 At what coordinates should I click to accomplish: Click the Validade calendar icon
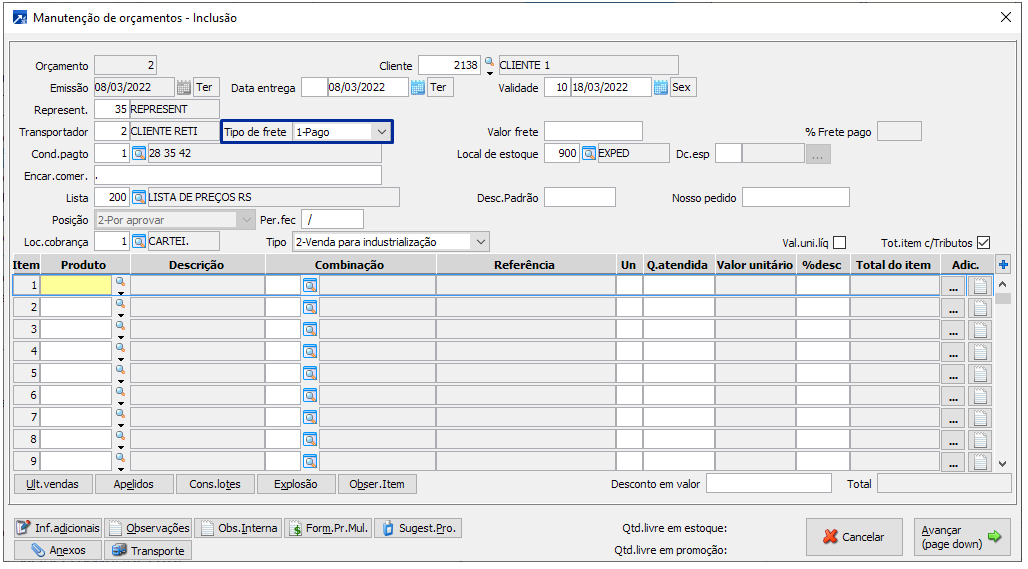pyautogui.click(x=660, y=87)
